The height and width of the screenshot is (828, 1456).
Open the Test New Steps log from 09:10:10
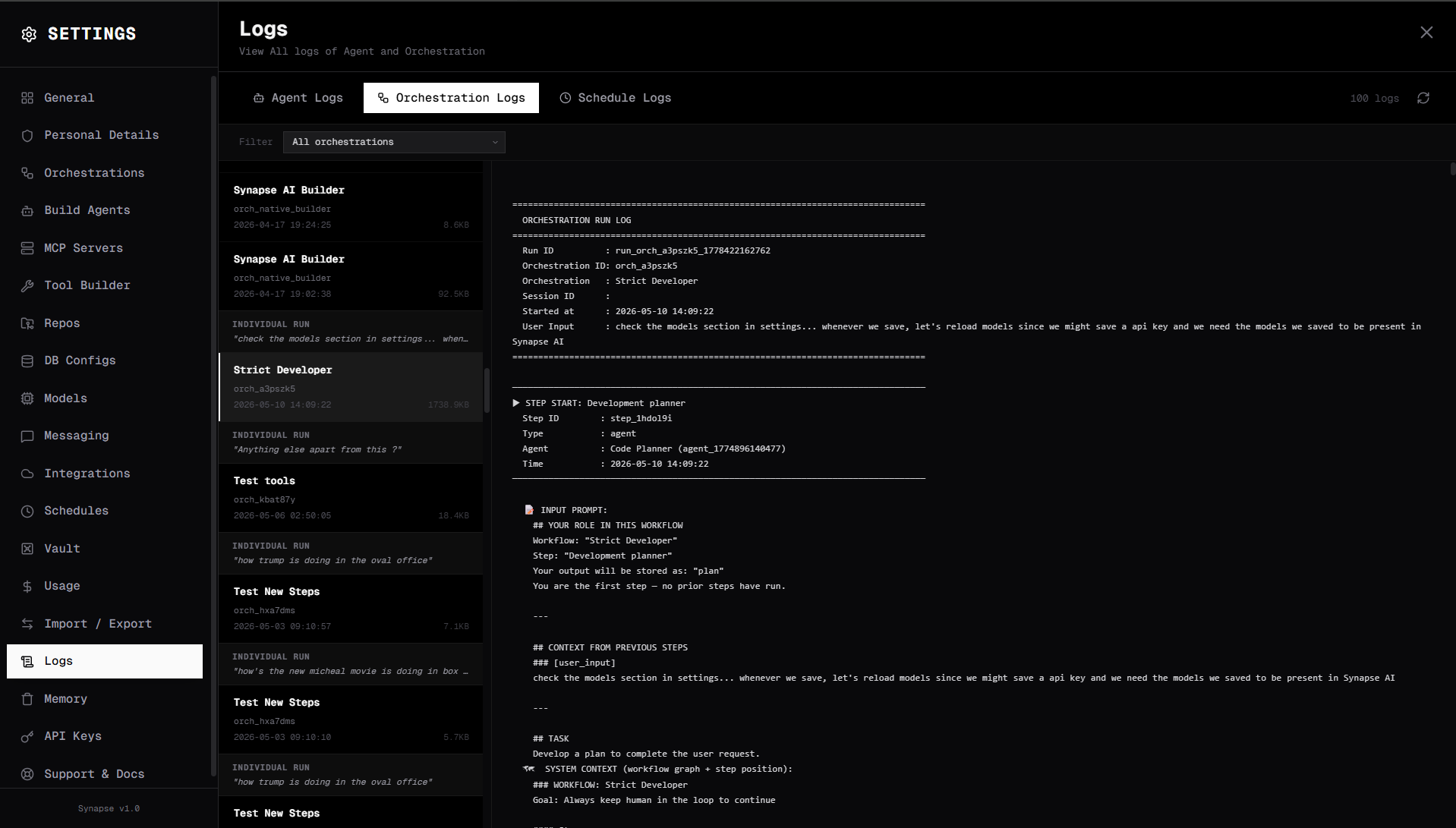click(x=351, y=719)
